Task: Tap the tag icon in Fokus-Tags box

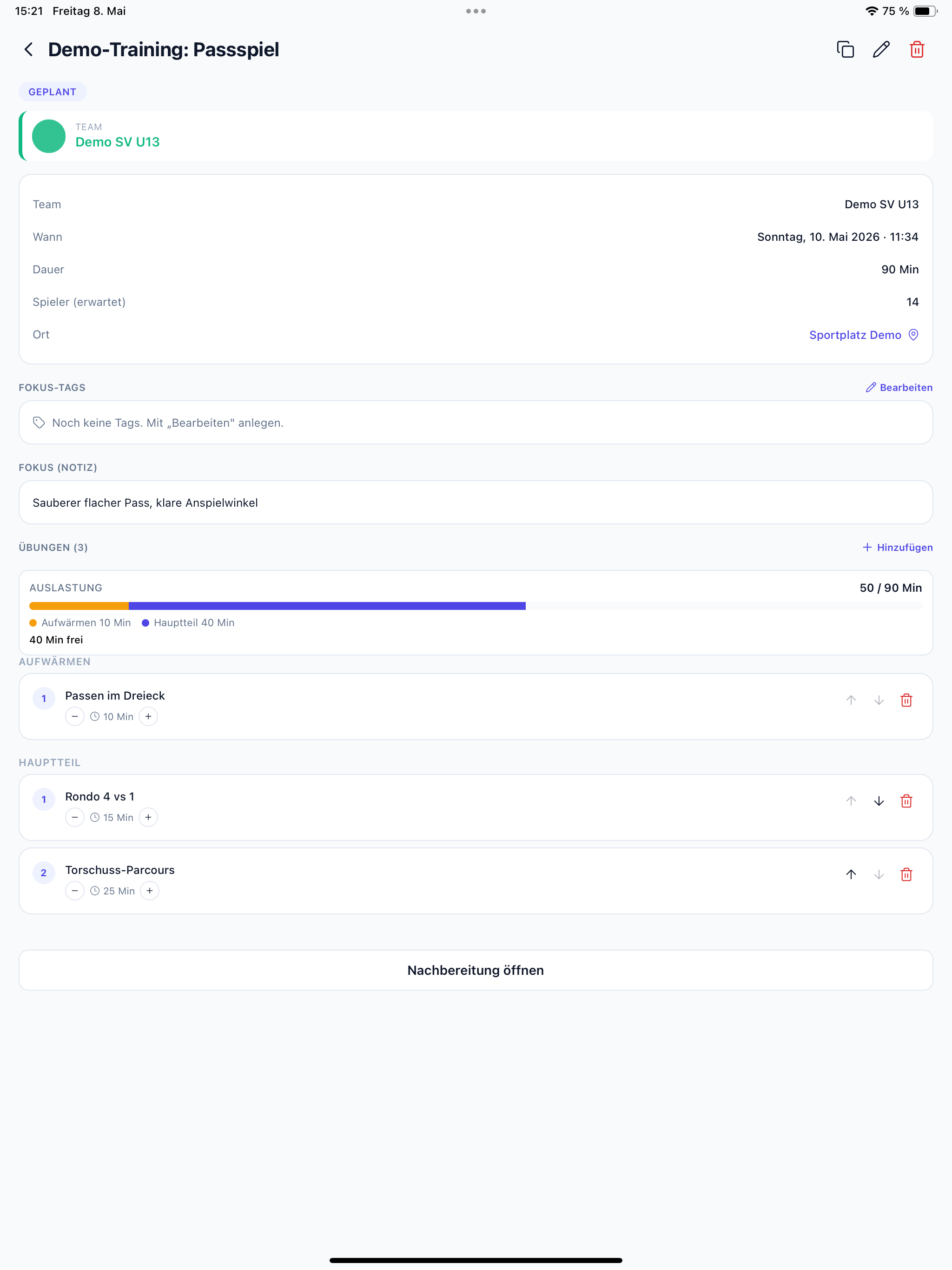Action: [39, 423]
